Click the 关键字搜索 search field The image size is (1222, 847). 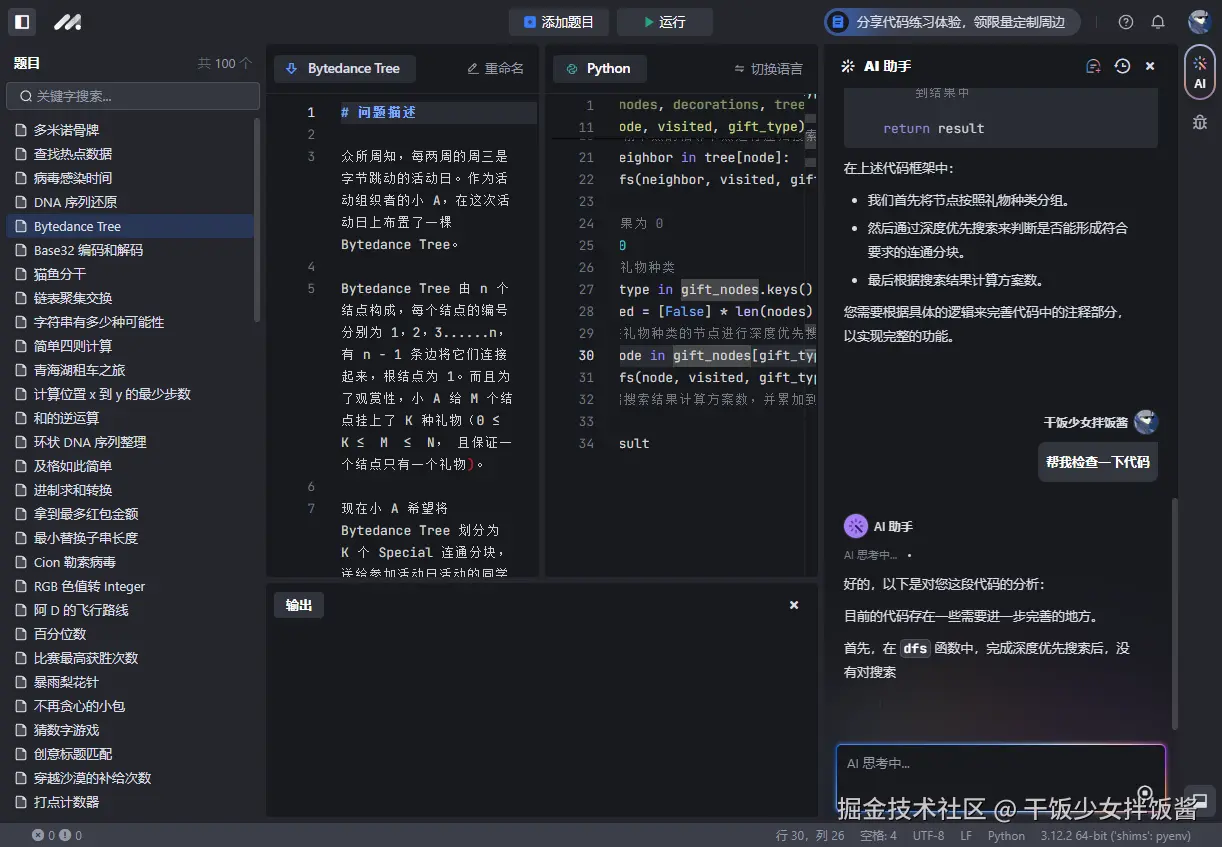click(x=133, y=97)
